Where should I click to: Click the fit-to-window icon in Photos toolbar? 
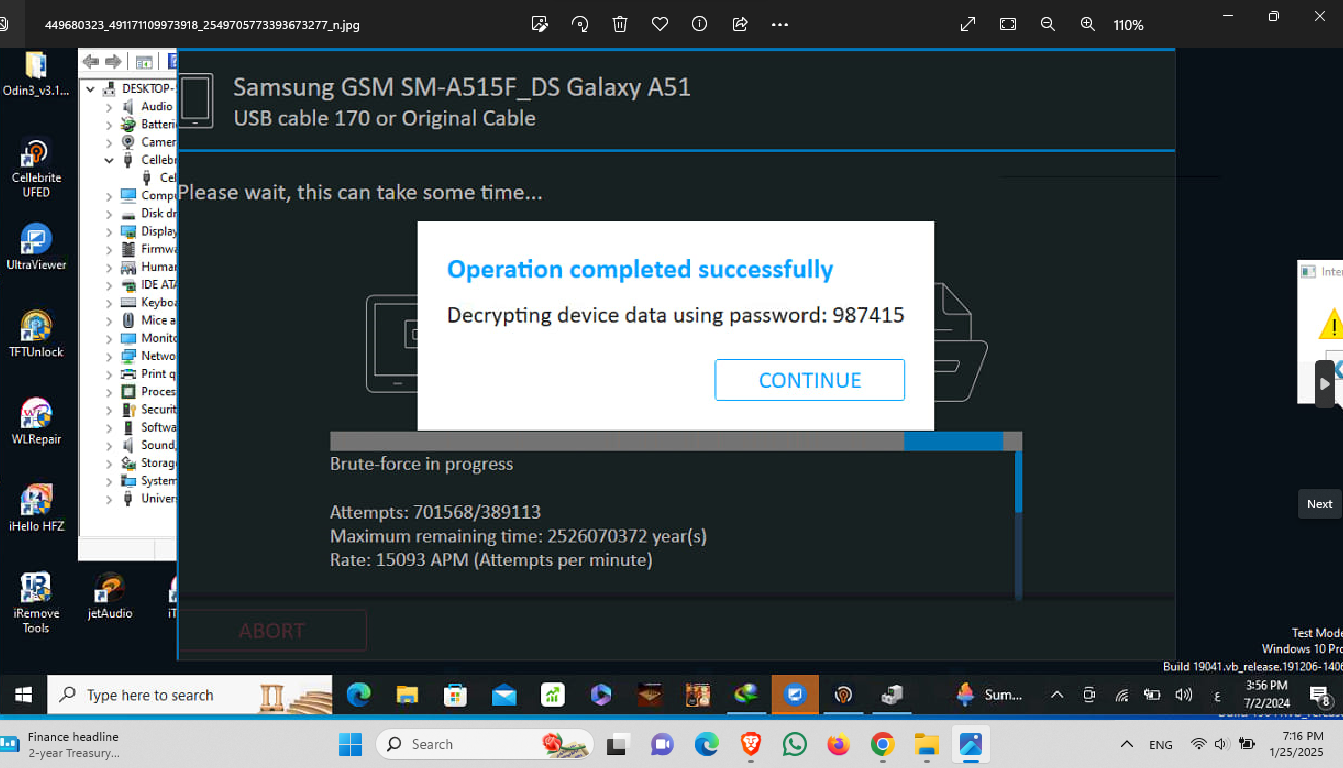tap(1008, 24)
